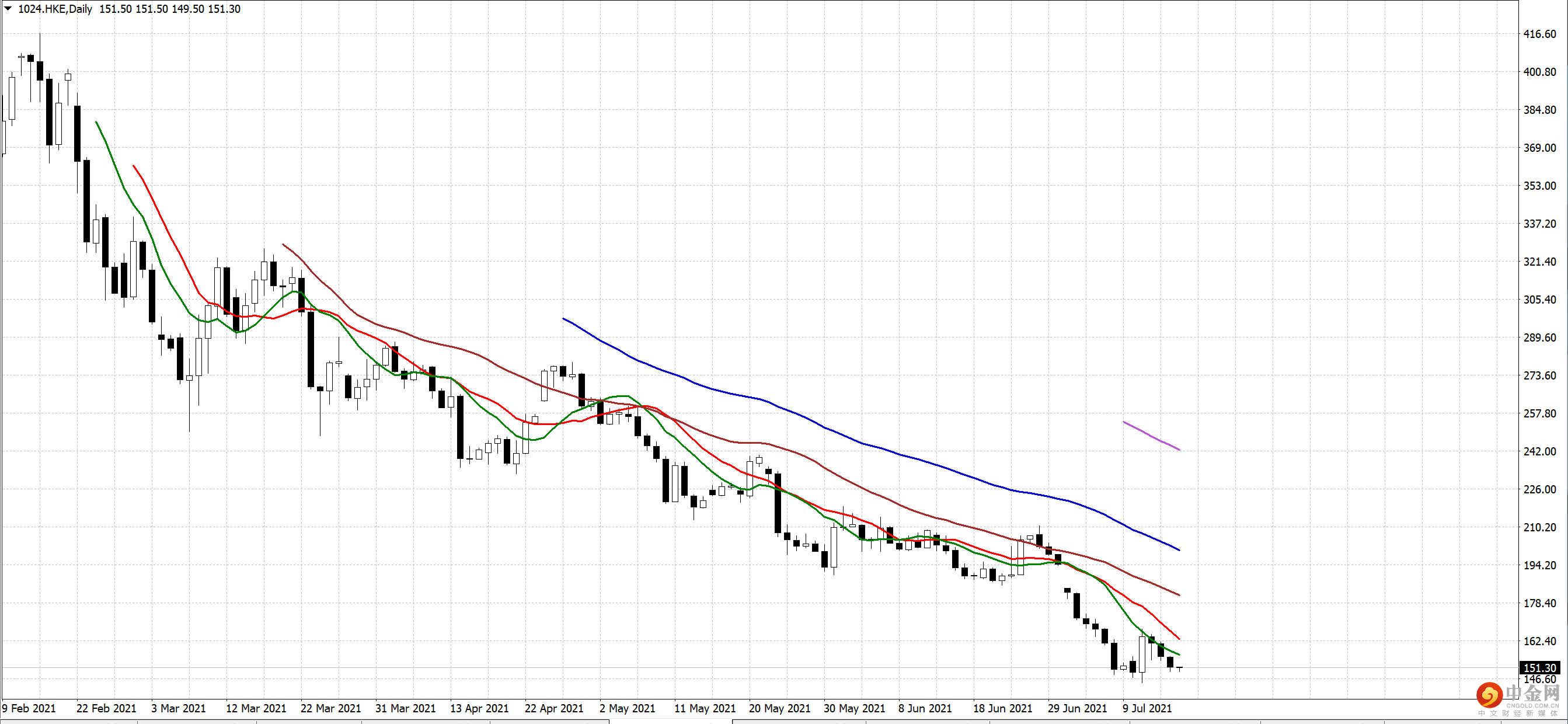
Task: Click the 18 Jun 2021 date label
Action: (1002, 708)
